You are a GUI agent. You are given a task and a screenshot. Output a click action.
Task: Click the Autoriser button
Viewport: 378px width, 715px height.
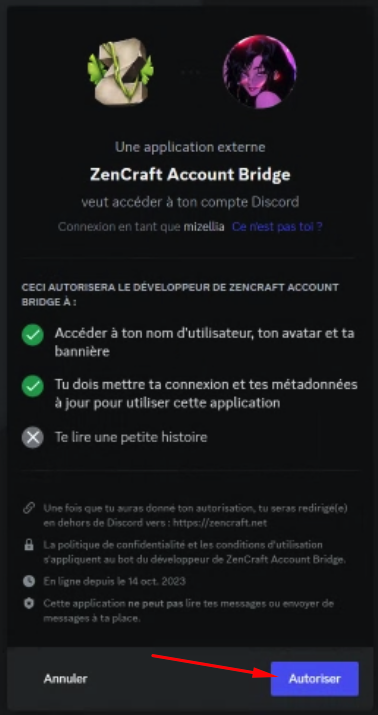(x=315, y=679)
